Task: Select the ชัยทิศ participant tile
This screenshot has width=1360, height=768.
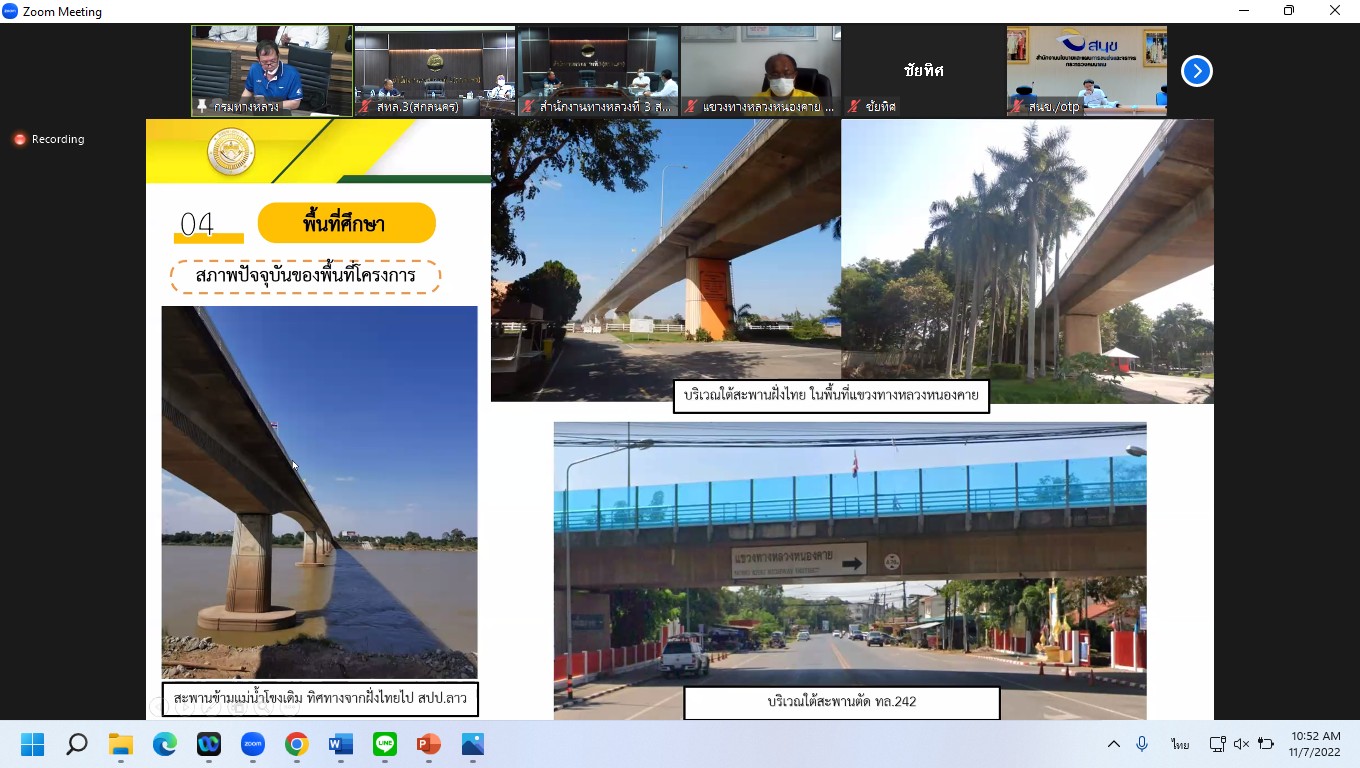Action: (923, 70)
